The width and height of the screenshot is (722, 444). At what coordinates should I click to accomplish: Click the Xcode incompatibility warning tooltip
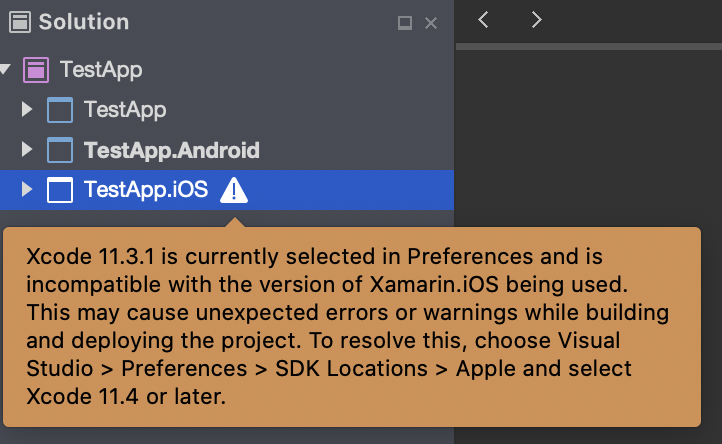(352, 327)
